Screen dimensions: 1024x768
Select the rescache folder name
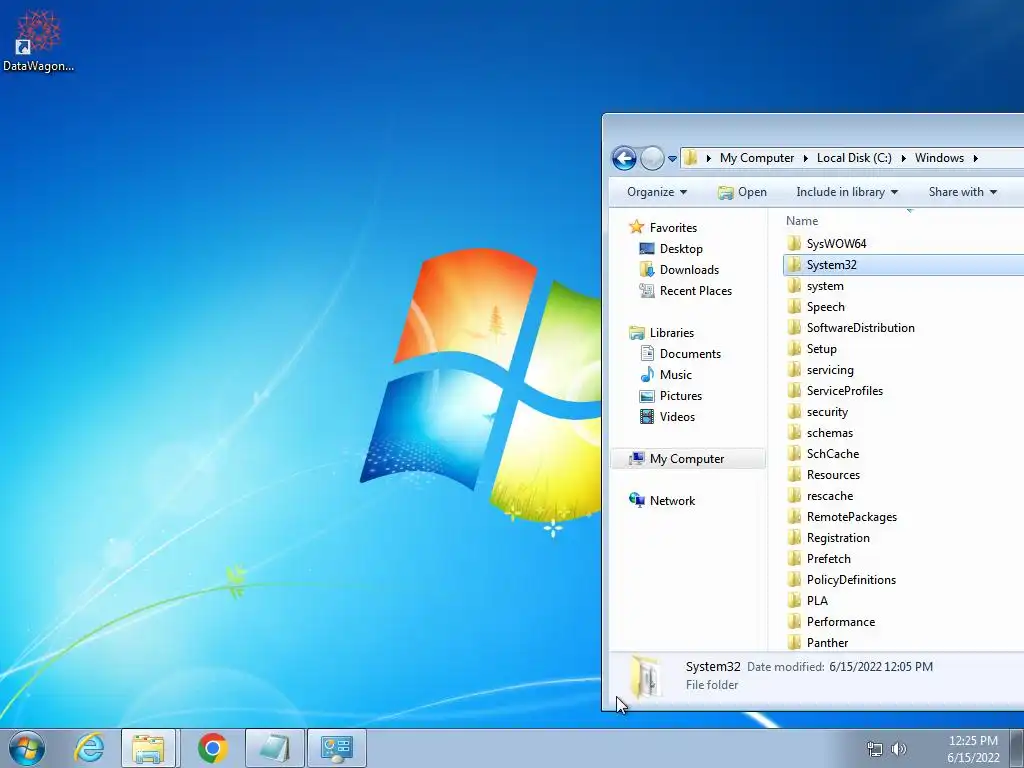(829, 496)
